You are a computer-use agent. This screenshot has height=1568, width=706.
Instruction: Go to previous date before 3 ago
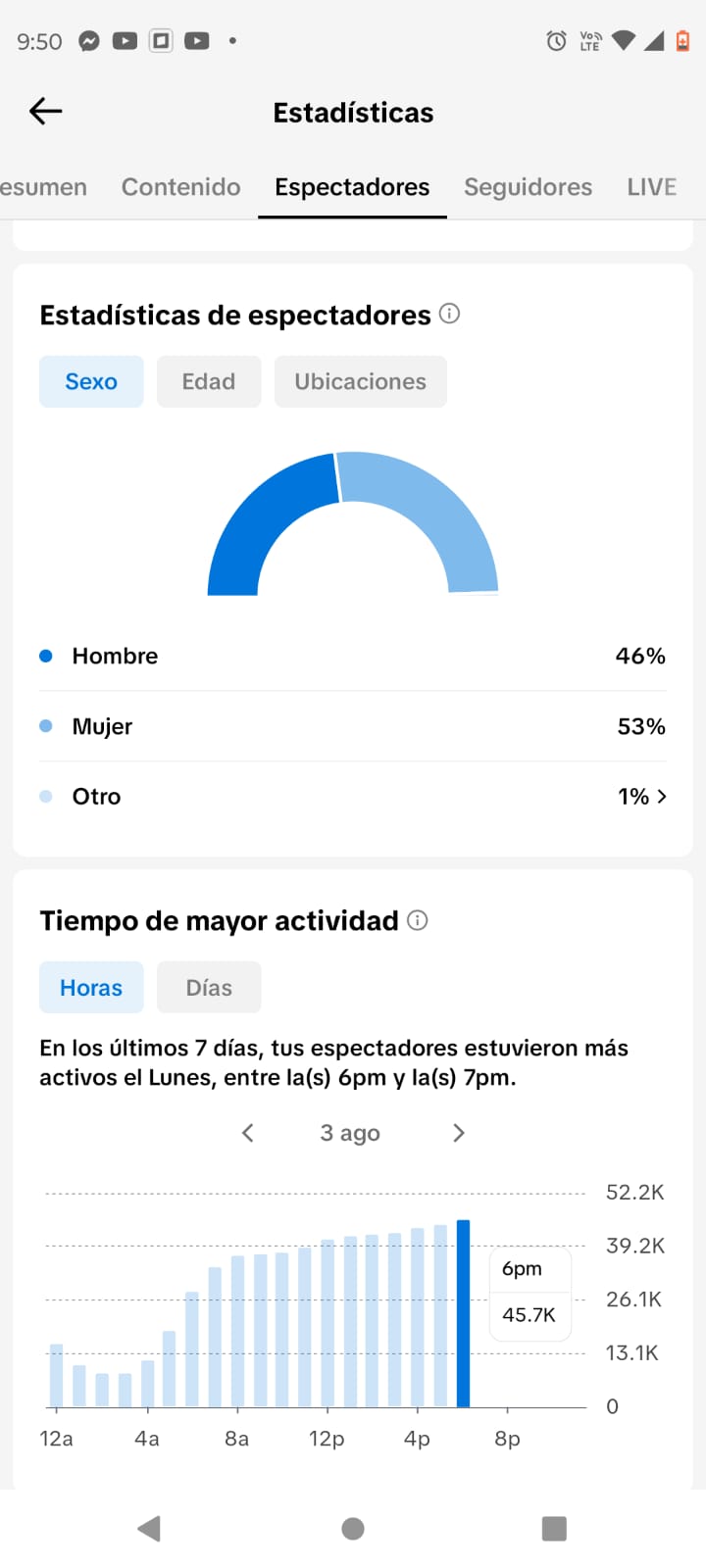[248, 1133]
